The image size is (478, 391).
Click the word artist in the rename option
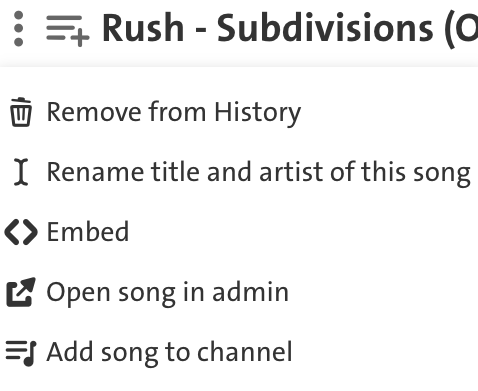[292, 172]
